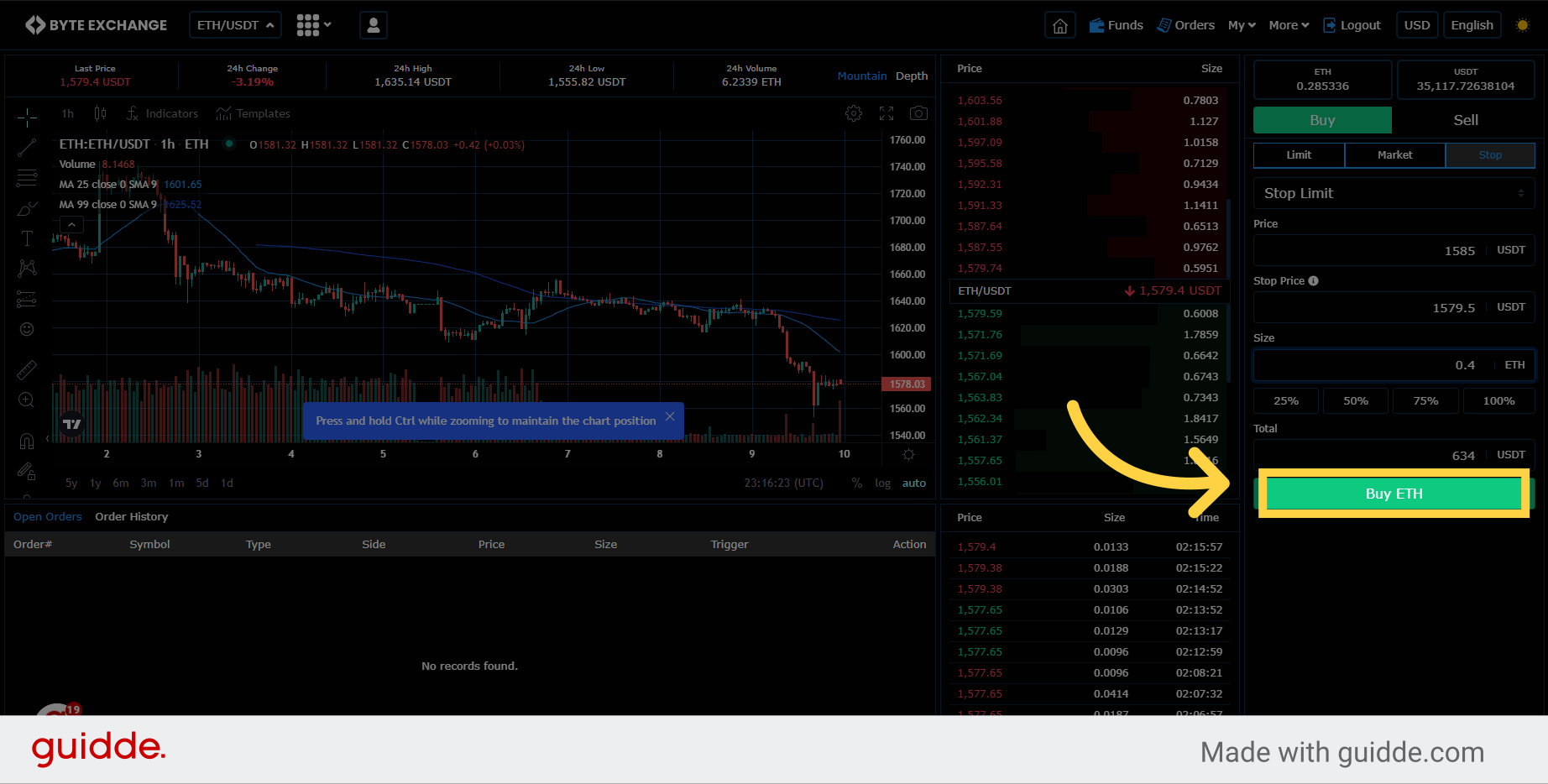Open the Indicators menu

coord(162,113)
